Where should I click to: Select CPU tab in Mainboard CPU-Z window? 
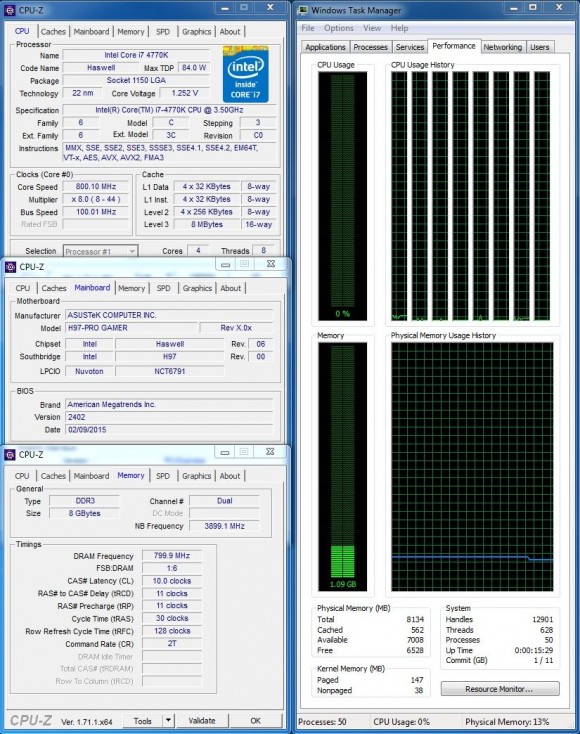[22, 288]
